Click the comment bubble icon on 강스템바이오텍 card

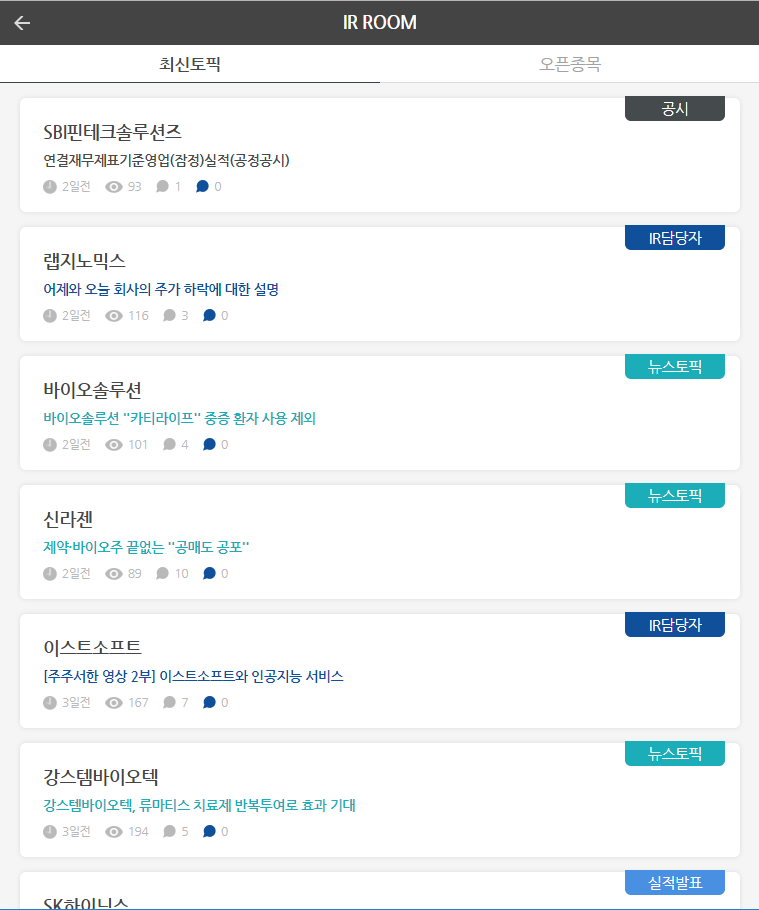coord(169,832)
